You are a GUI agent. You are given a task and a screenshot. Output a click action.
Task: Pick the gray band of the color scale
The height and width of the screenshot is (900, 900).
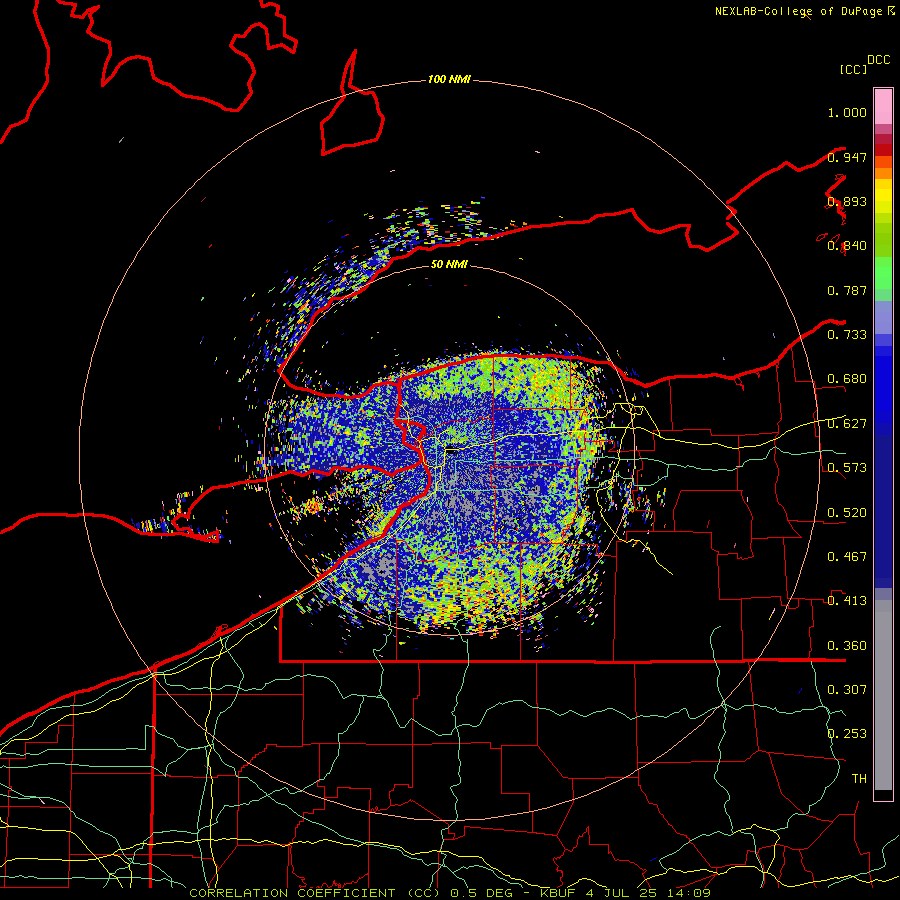pyautogui.click(x=883, y=695)
